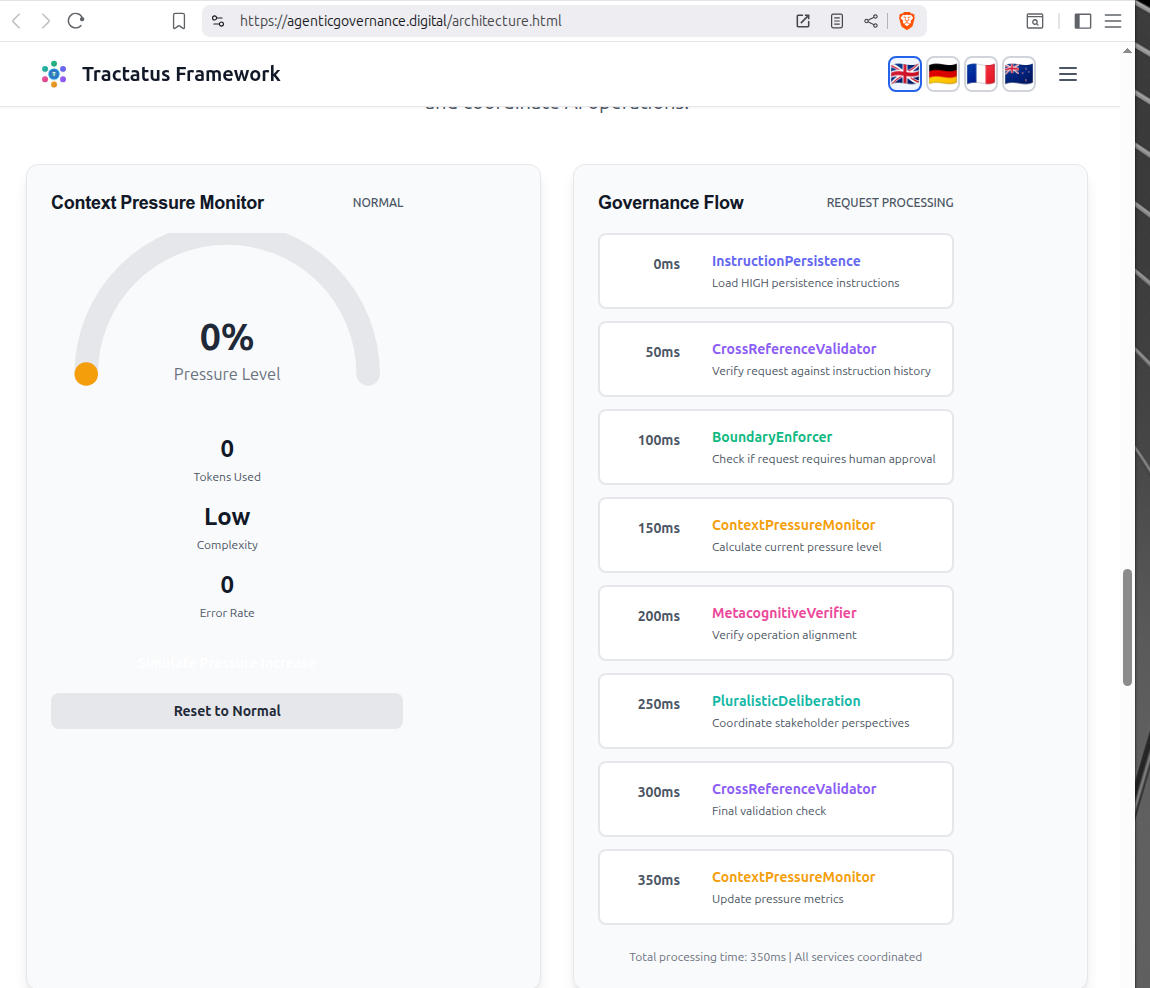This screenshot has height=988, width=1150.
Task: Click the orange gauge pressure indicator dot
Action: coord(86,374)
